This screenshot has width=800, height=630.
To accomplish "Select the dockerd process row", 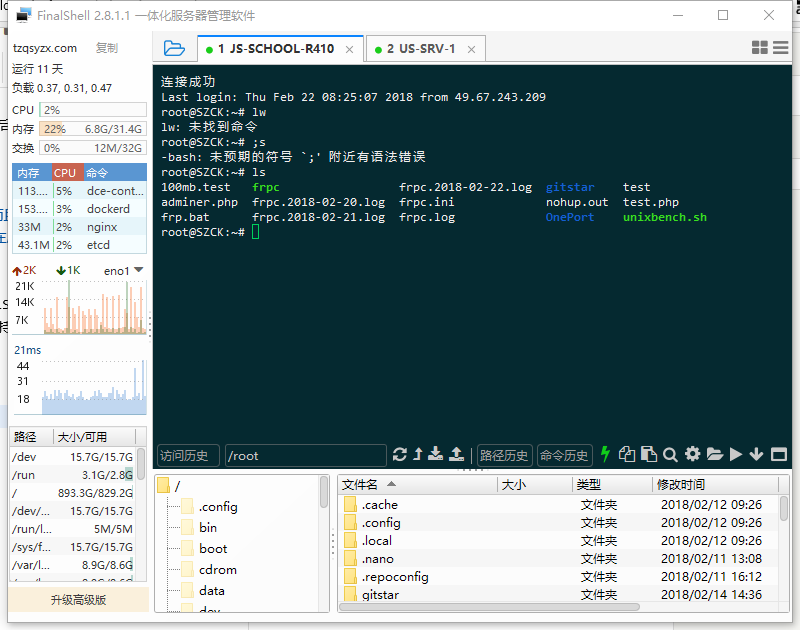I will (80, 209).
